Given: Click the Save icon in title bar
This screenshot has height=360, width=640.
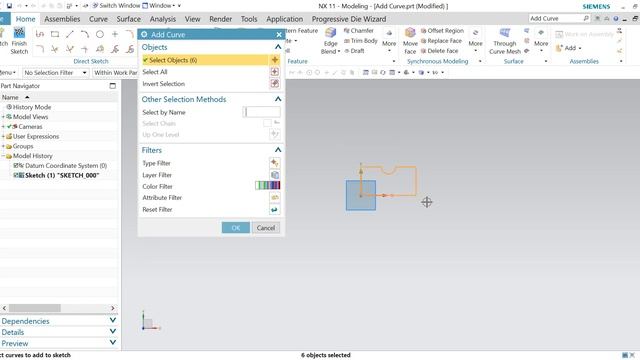Looking at the screenshot, I should point(9,6).
